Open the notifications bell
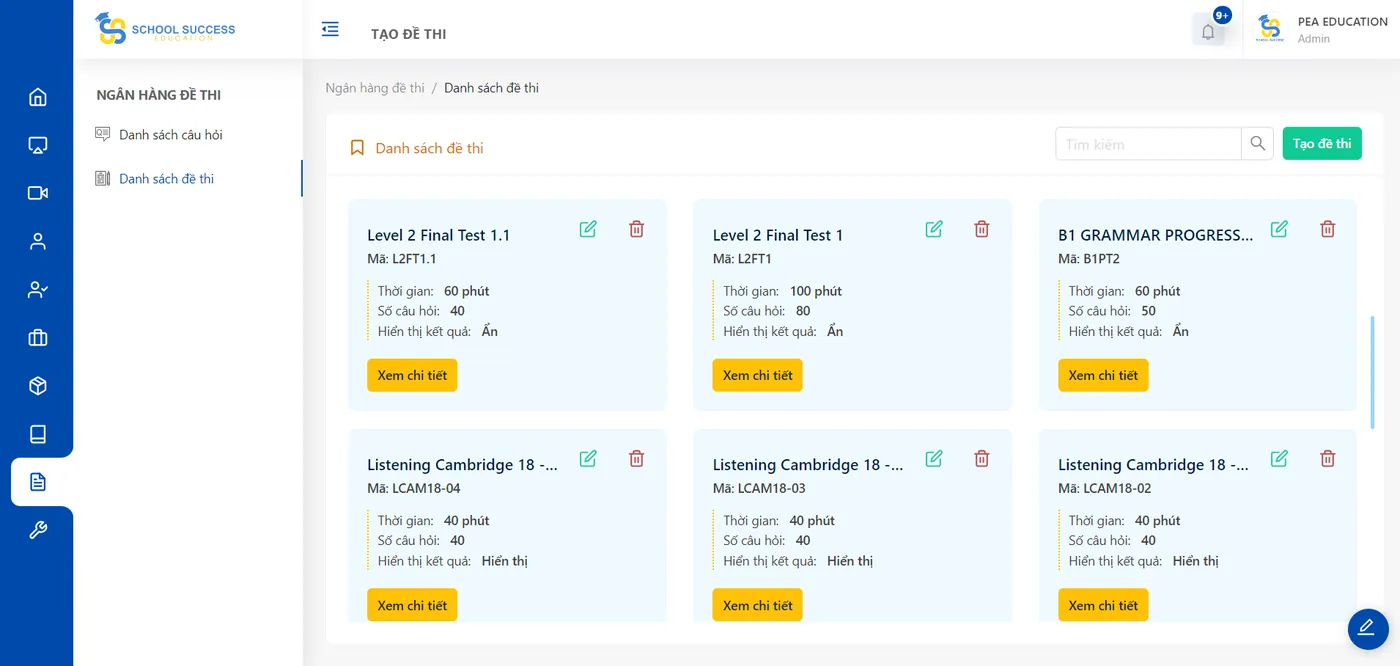The image size is (1400, 666). click(x=1208, y=31)
